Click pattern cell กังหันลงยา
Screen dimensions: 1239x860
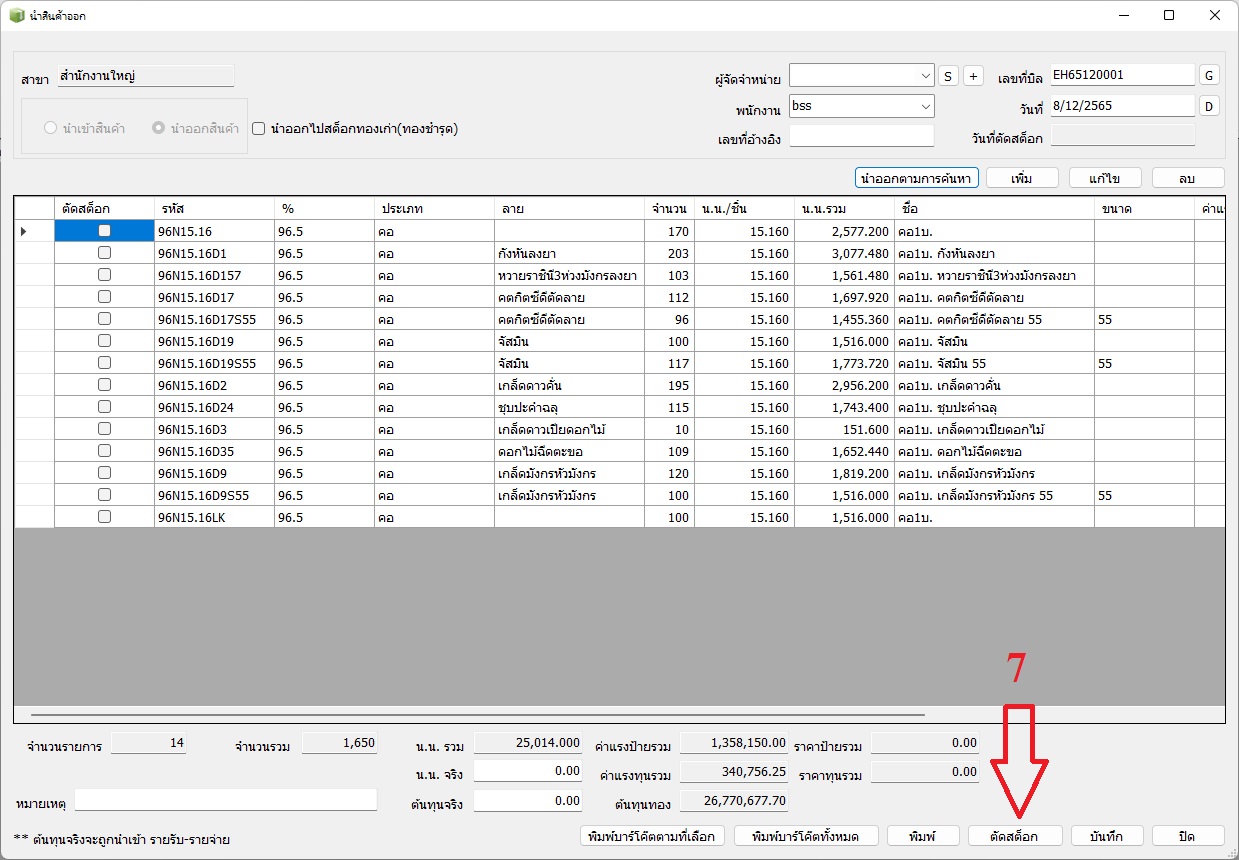coord(569,253)
